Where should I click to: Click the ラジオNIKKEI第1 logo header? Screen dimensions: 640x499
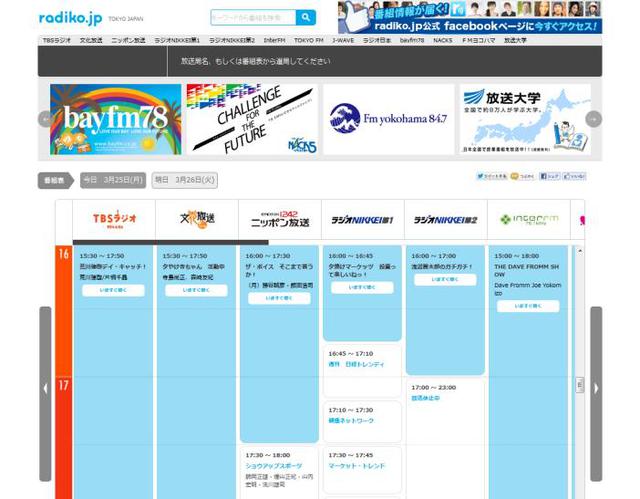[x=362, y=220]
